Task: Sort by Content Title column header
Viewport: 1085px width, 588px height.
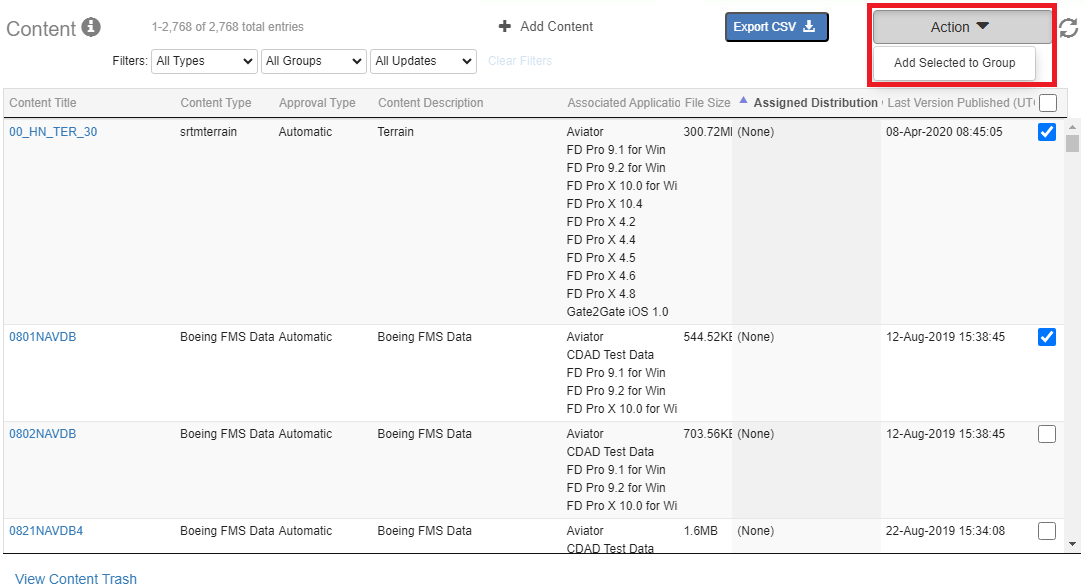Action: (x=43, y=103)
